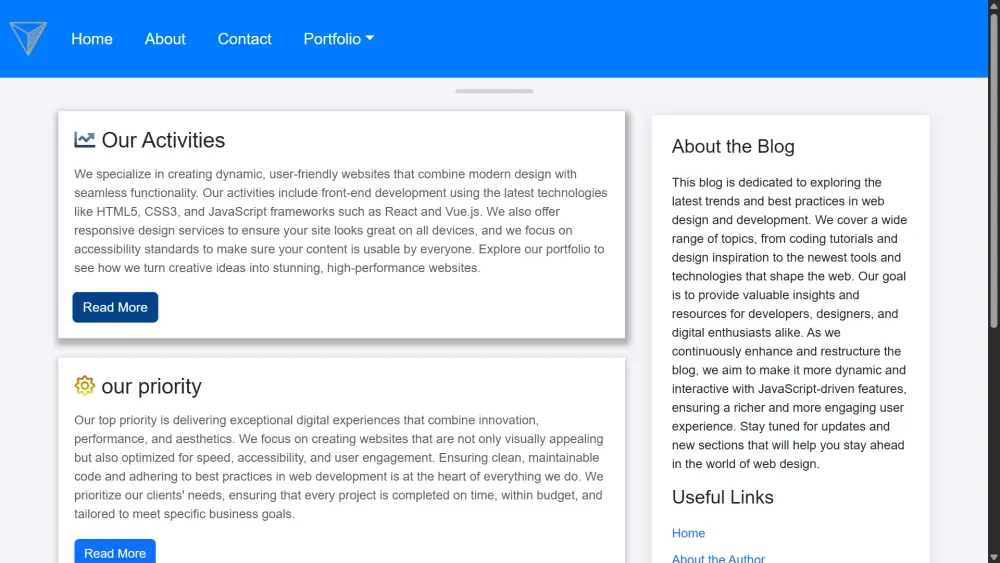Click the About the Blog heading

pyautogui.click(x=733, y=146)
